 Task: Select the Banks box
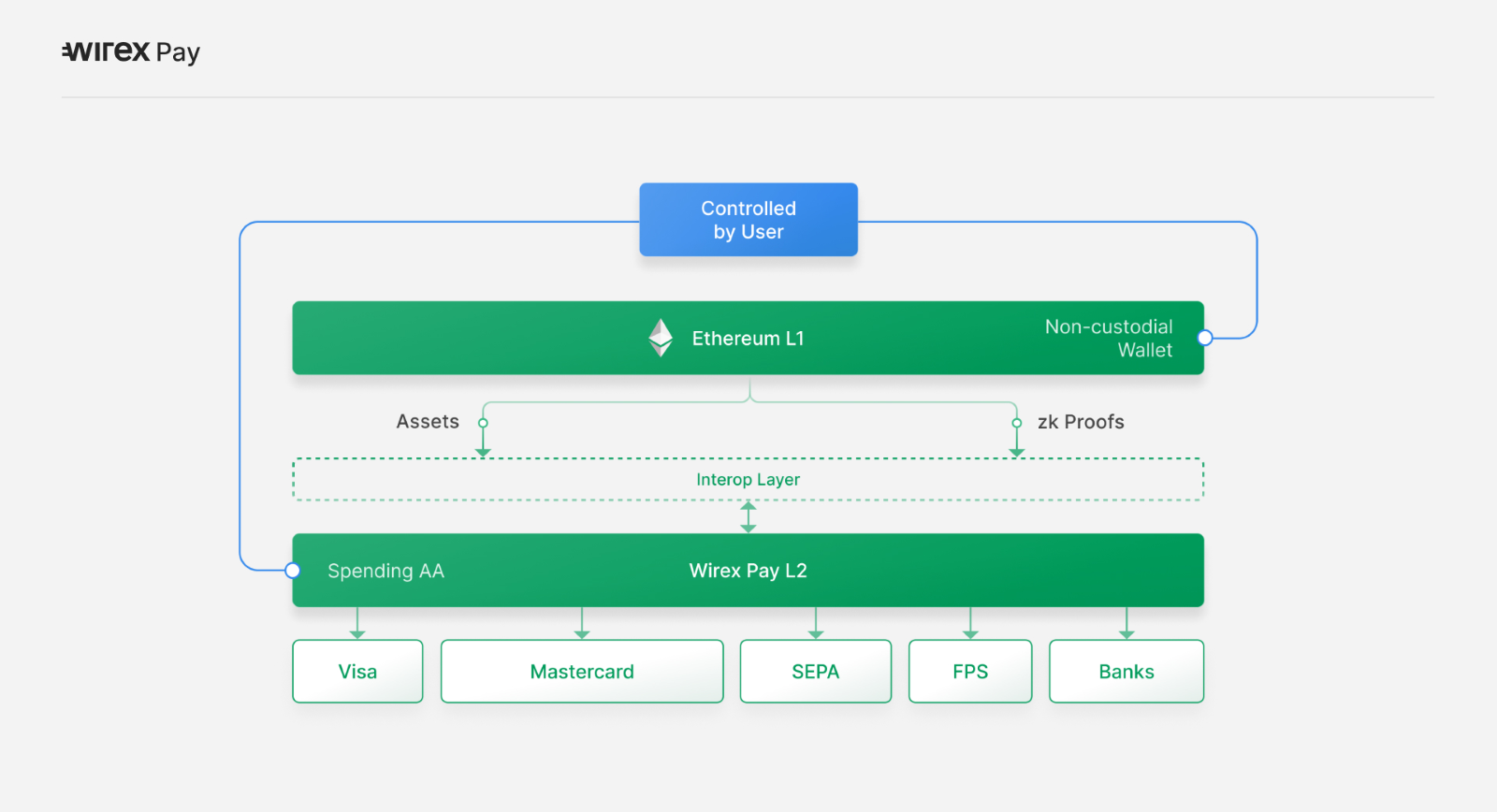tap(1126, 672)
